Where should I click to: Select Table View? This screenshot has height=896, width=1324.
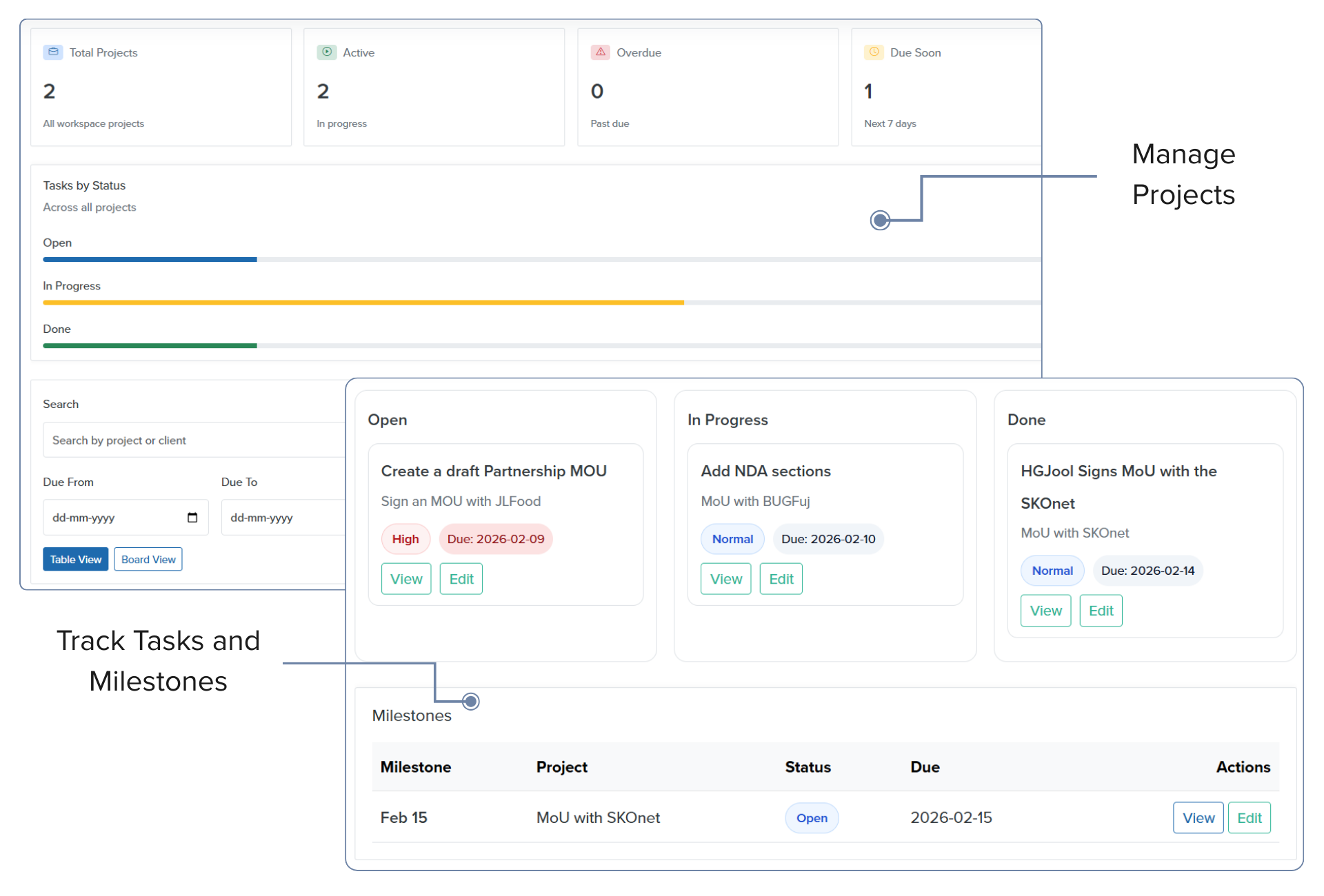[x=75, y=559]
